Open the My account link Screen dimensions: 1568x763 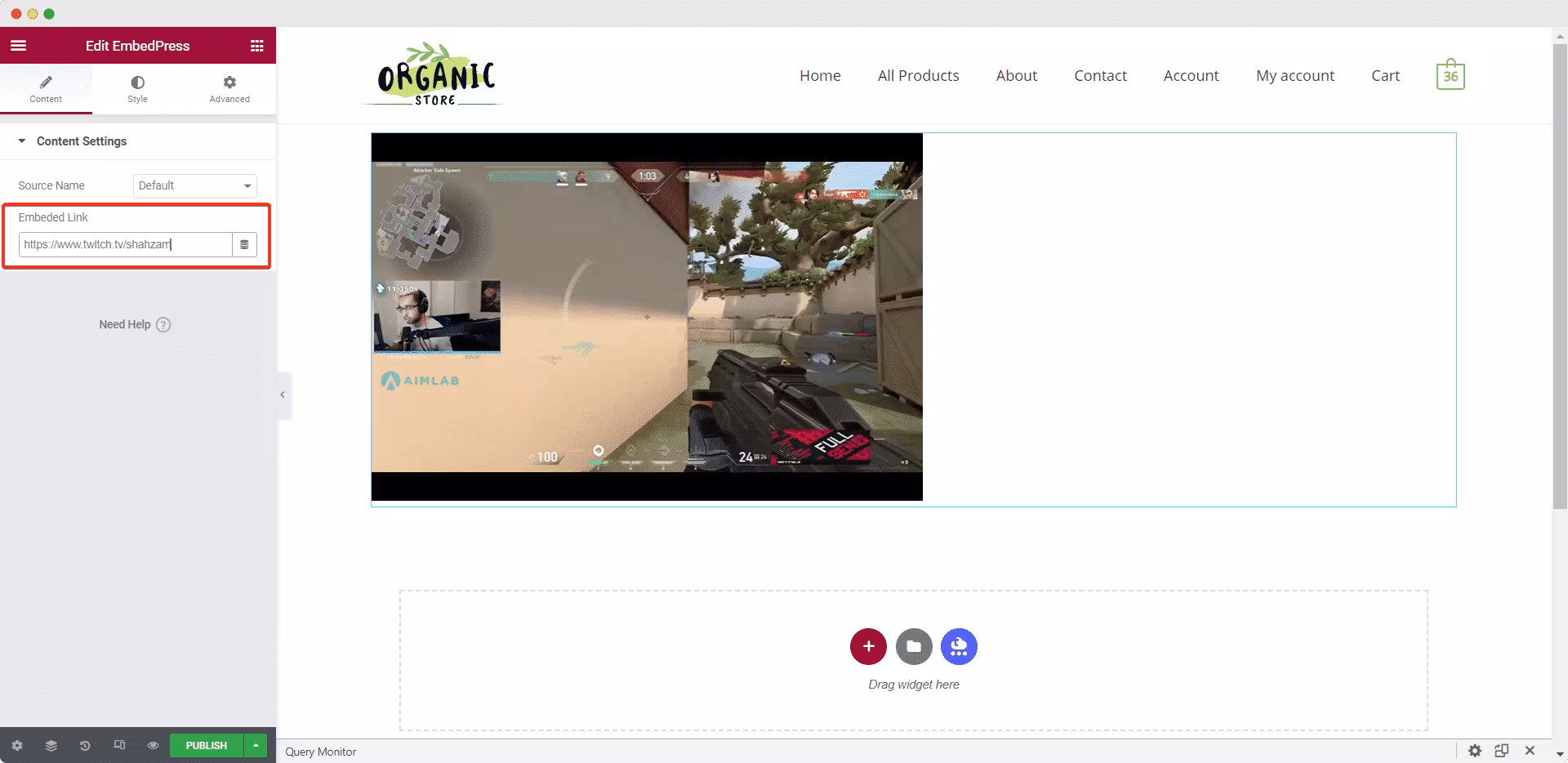pos(1295,75)
